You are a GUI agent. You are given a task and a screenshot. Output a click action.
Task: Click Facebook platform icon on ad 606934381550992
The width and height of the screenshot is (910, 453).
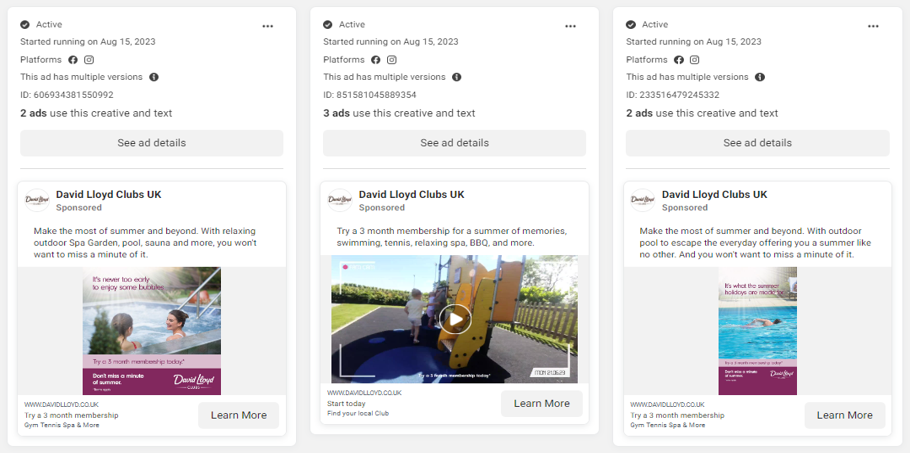tap(73, 60)
